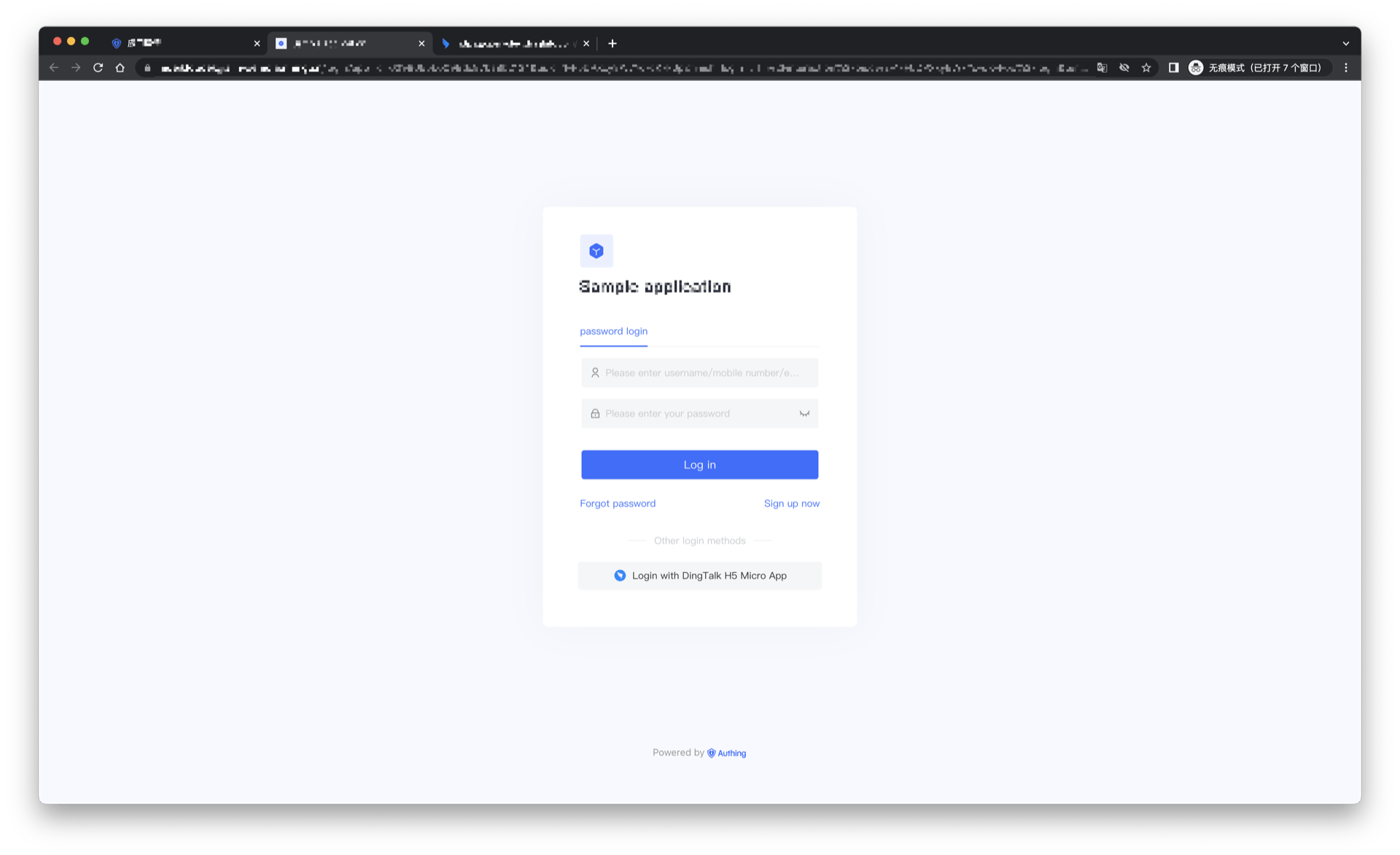
Task: Click the username input field
Action: pyautogui.click(x=699, y=372)
